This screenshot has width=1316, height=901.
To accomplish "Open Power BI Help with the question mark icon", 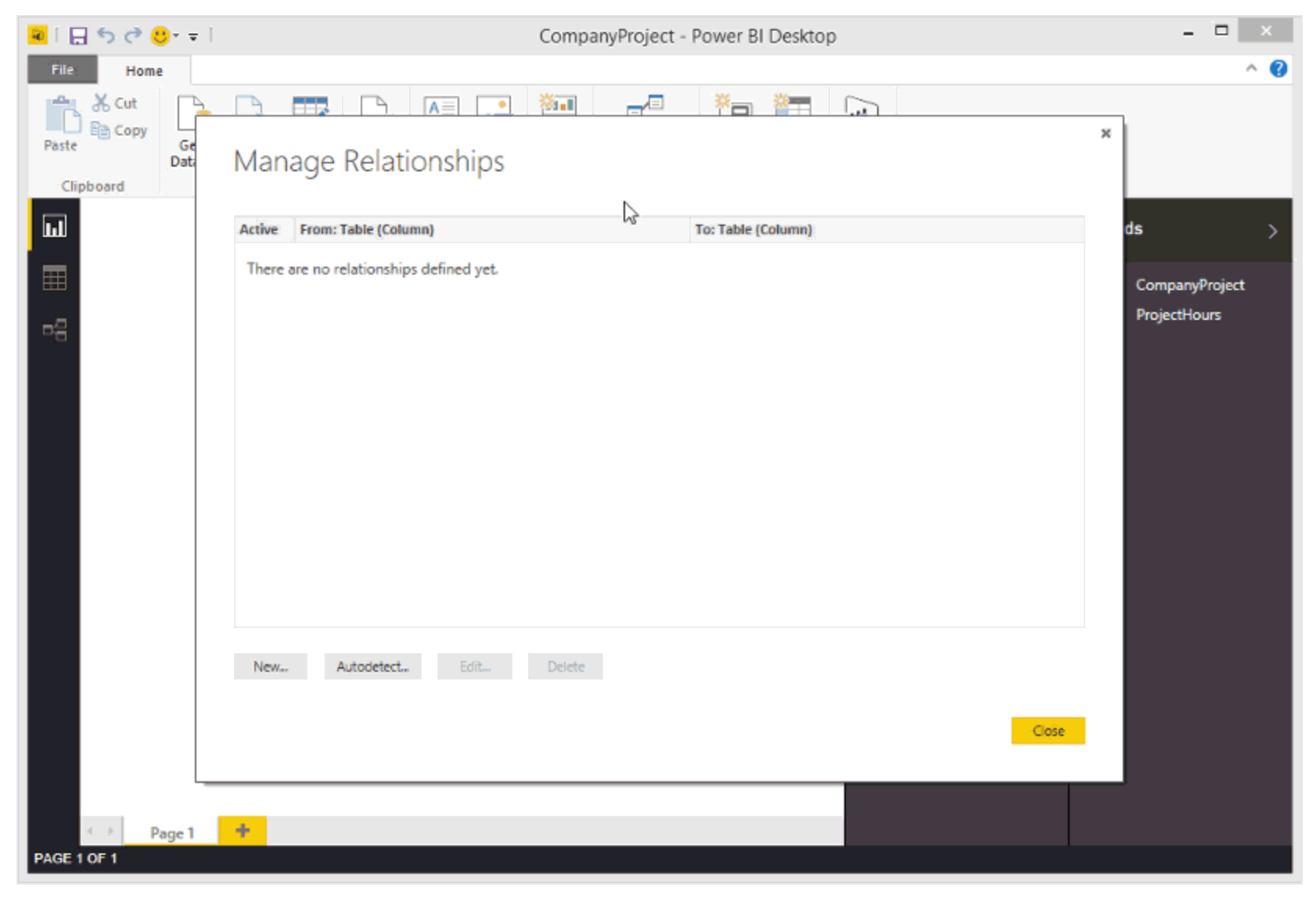I will click(1278, 69).
